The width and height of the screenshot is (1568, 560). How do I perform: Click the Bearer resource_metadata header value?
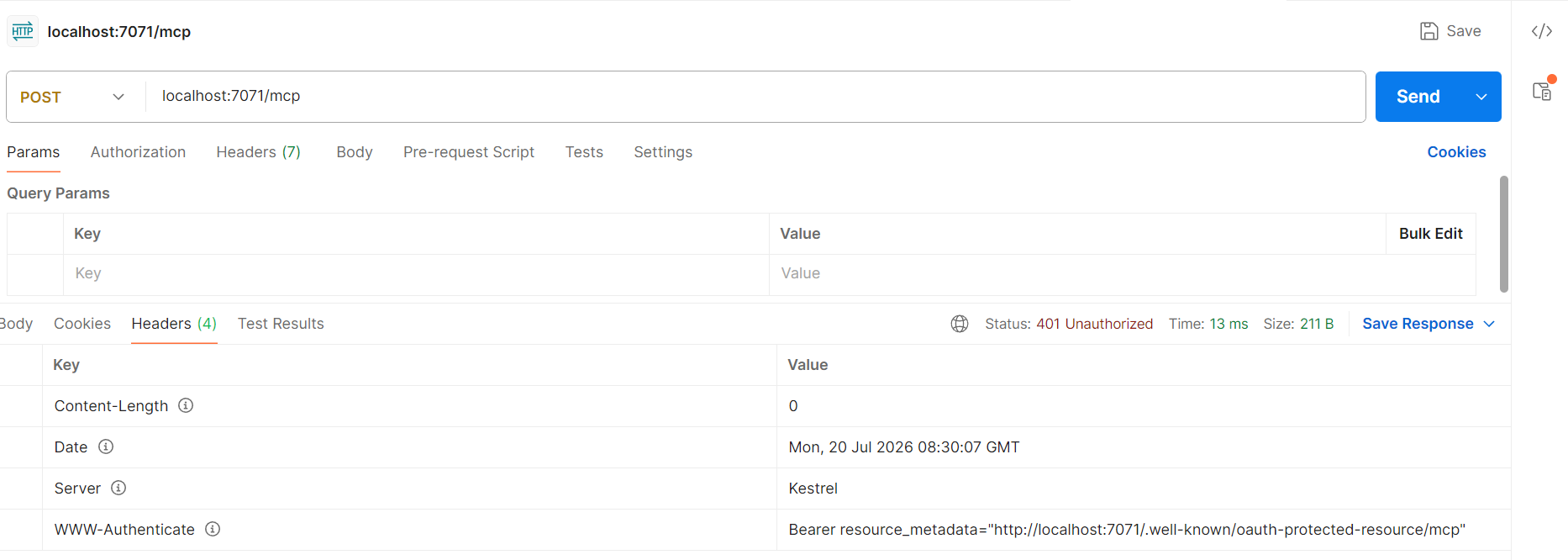1127,530
